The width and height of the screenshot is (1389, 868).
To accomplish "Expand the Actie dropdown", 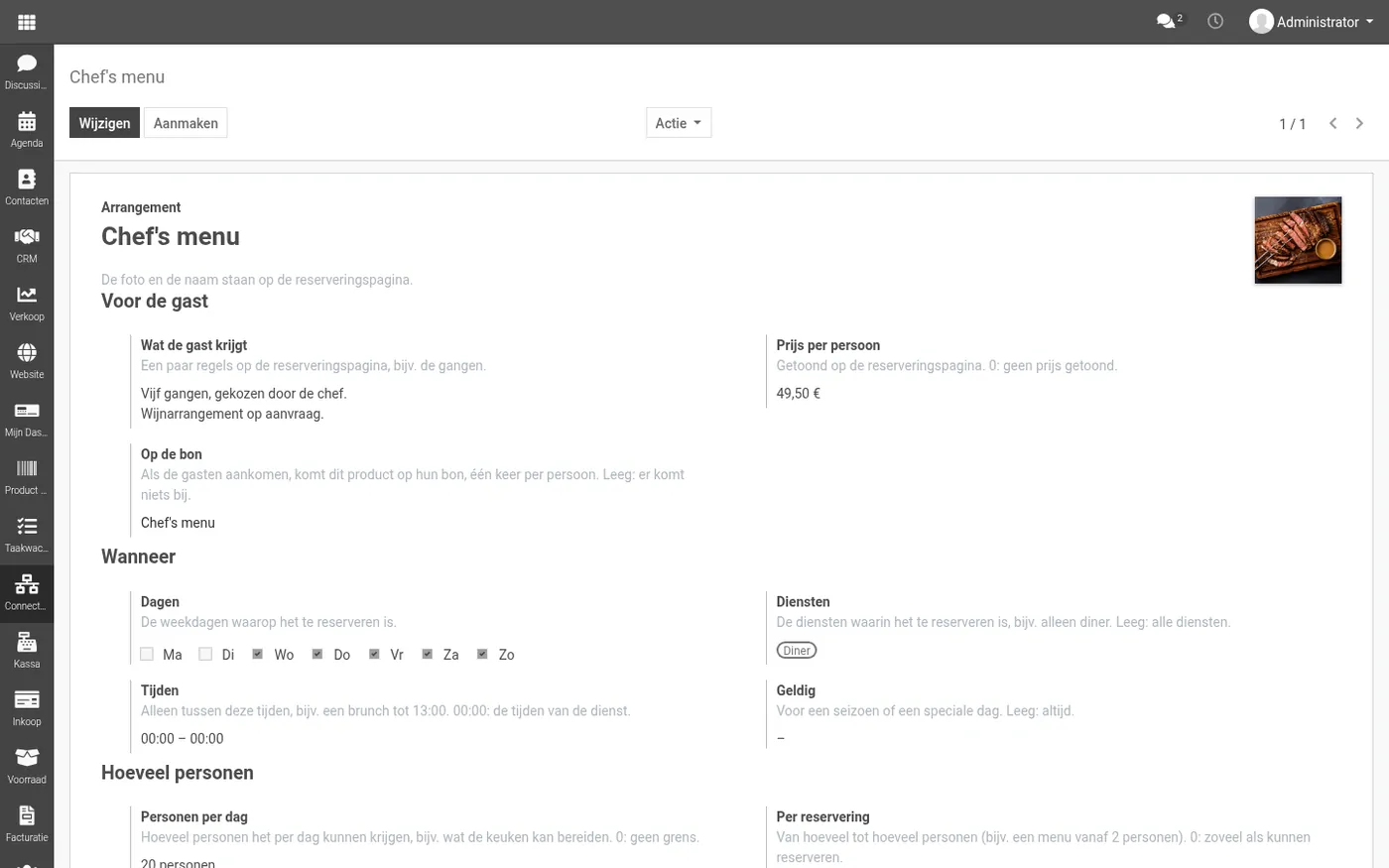I will [x=679, y=123].
